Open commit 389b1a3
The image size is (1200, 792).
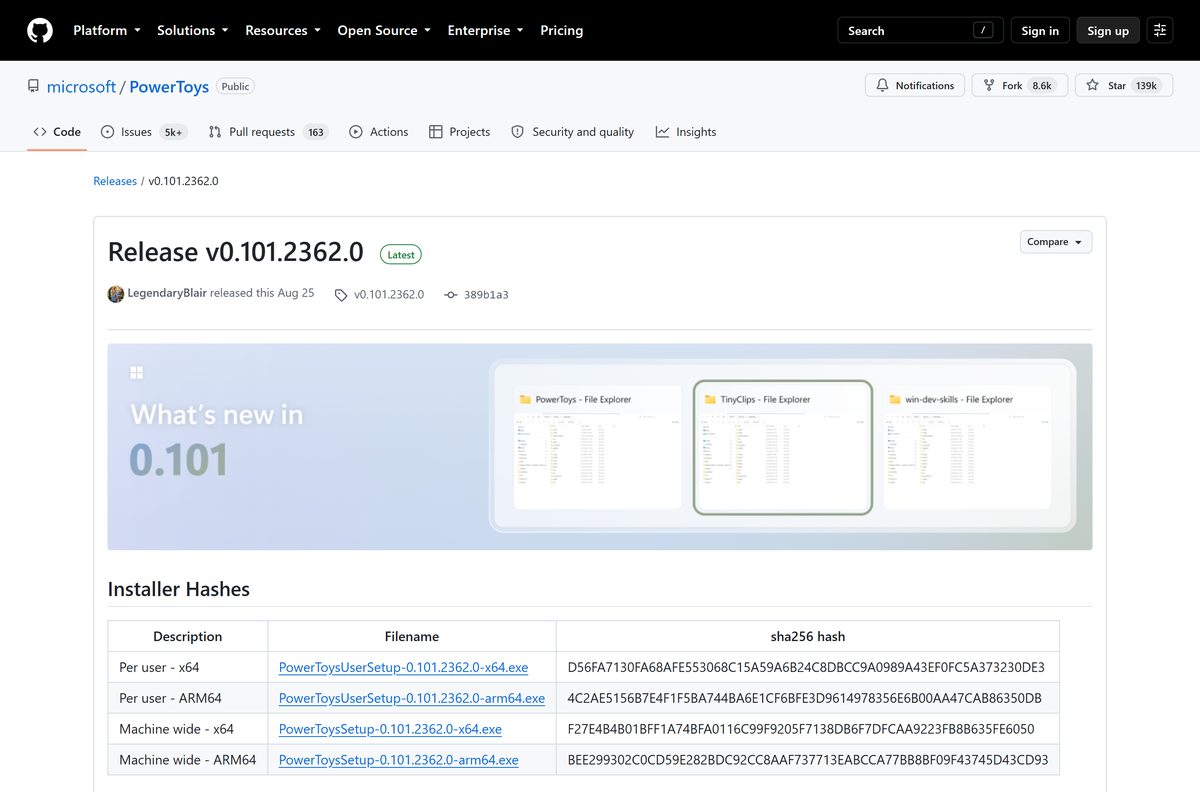pyautogui.click(x=486, y=295)
